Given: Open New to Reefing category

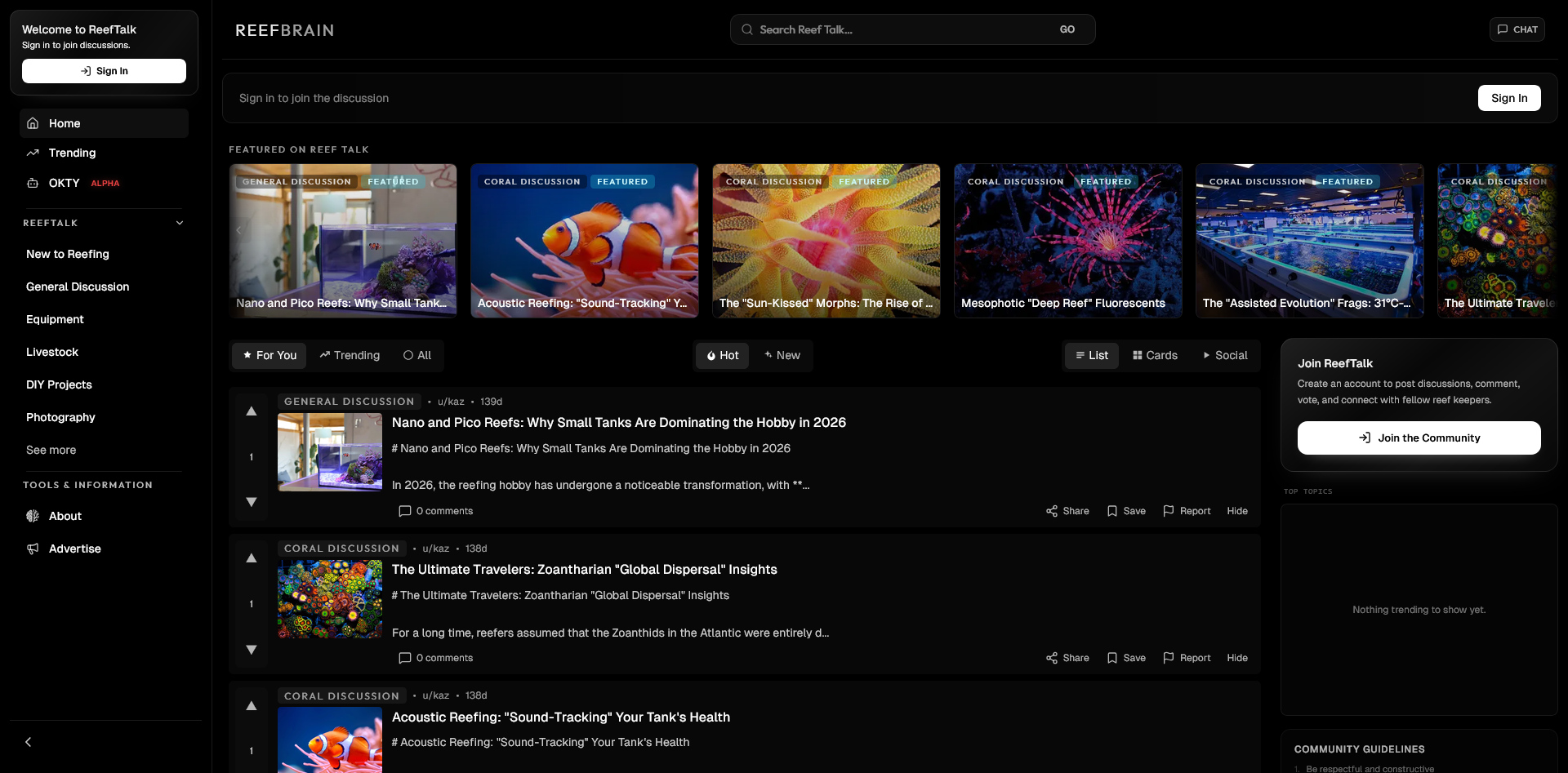Looking at the screenshot, I should click(68, 254).
